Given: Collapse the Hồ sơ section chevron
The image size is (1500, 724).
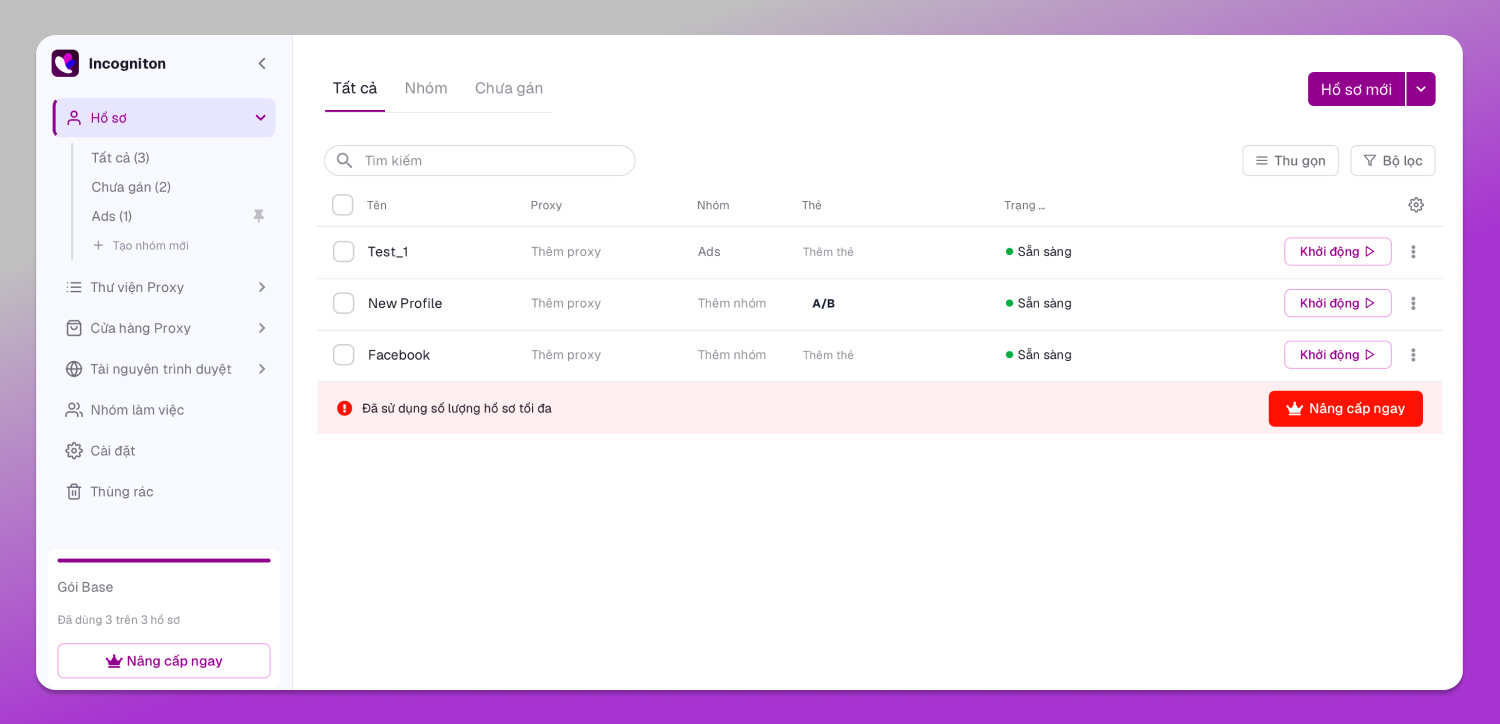Looking at the screenshot, I should point(261,118).
